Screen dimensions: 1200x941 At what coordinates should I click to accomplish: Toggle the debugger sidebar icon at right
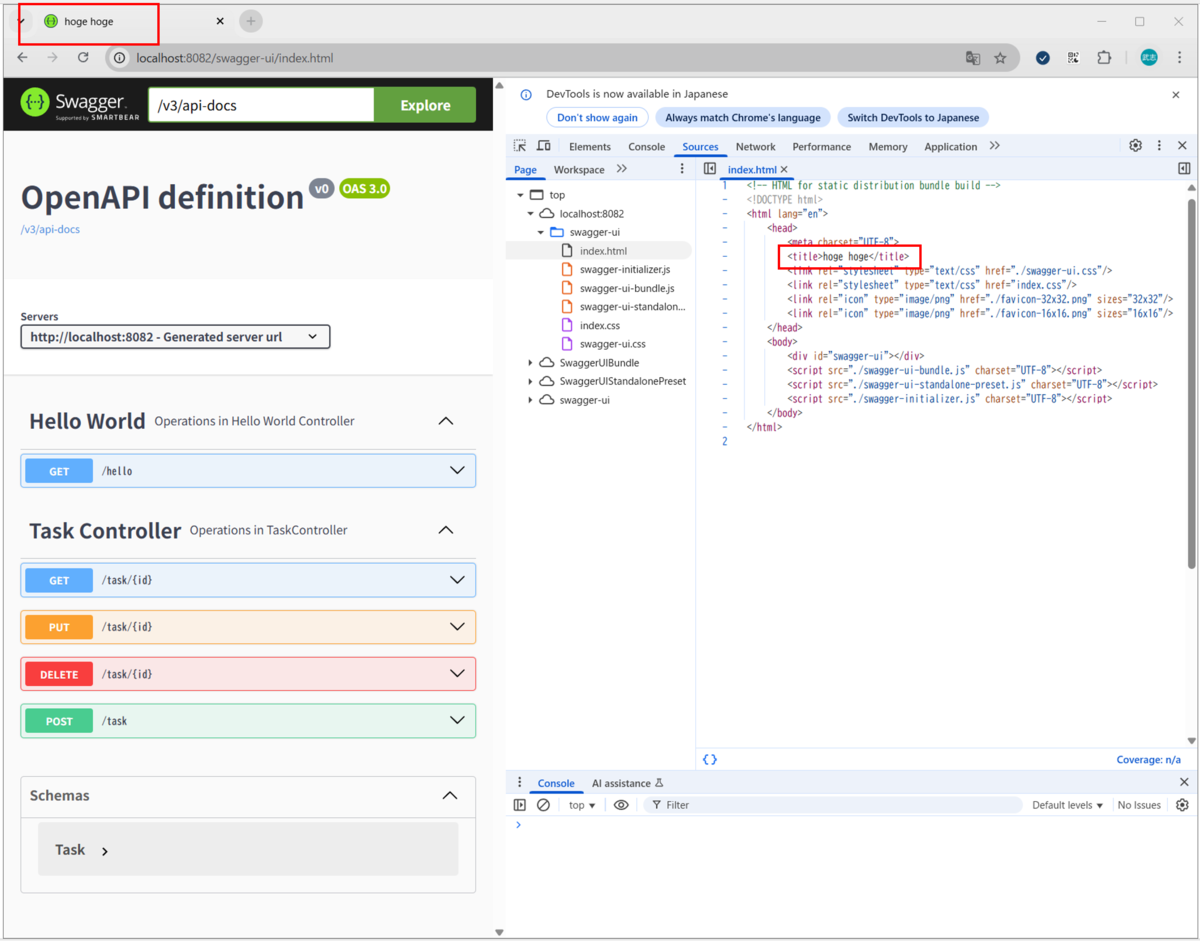click(x=1184, y=169)
